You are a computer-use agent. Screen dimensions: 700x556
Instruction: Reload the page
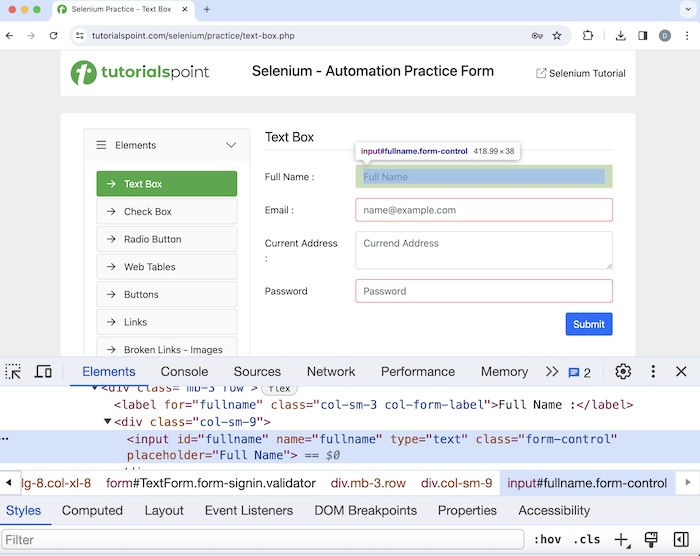(53, 35)
